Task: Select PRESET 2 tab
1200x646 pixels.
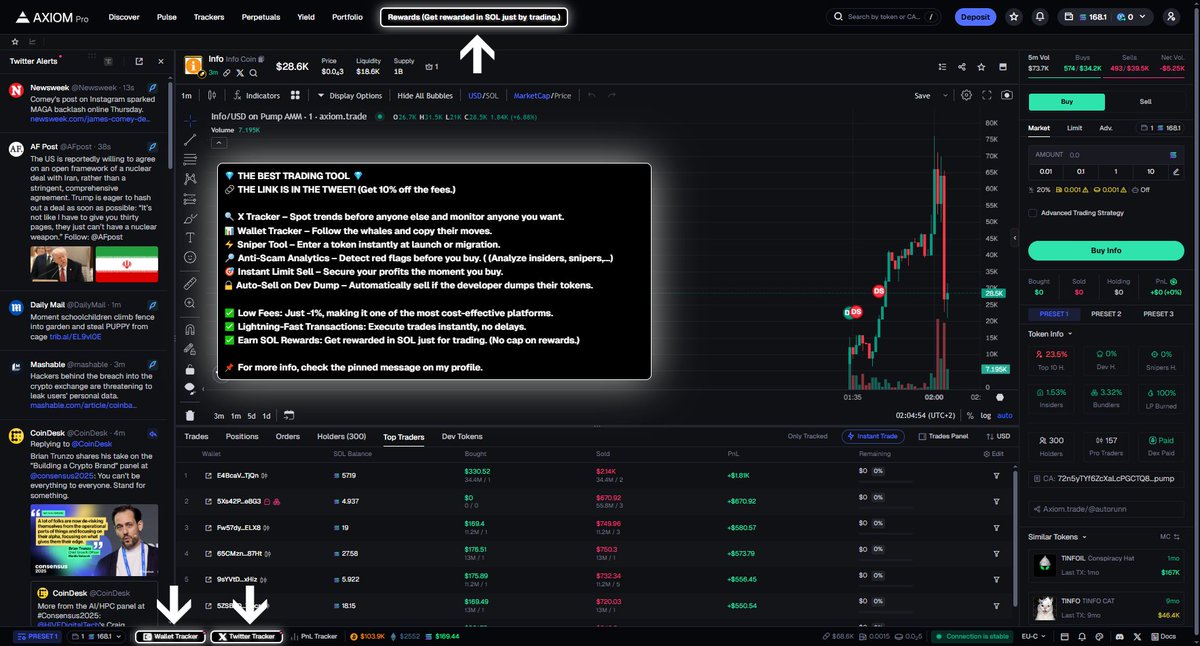Action: click(x=1106, y=314)
